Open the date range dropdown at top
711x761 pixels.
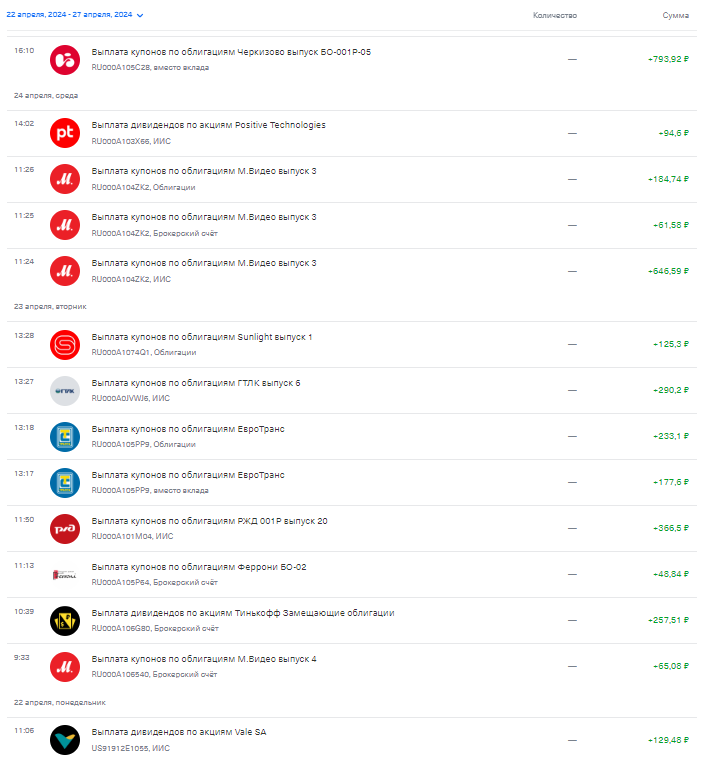click(75, 15)
